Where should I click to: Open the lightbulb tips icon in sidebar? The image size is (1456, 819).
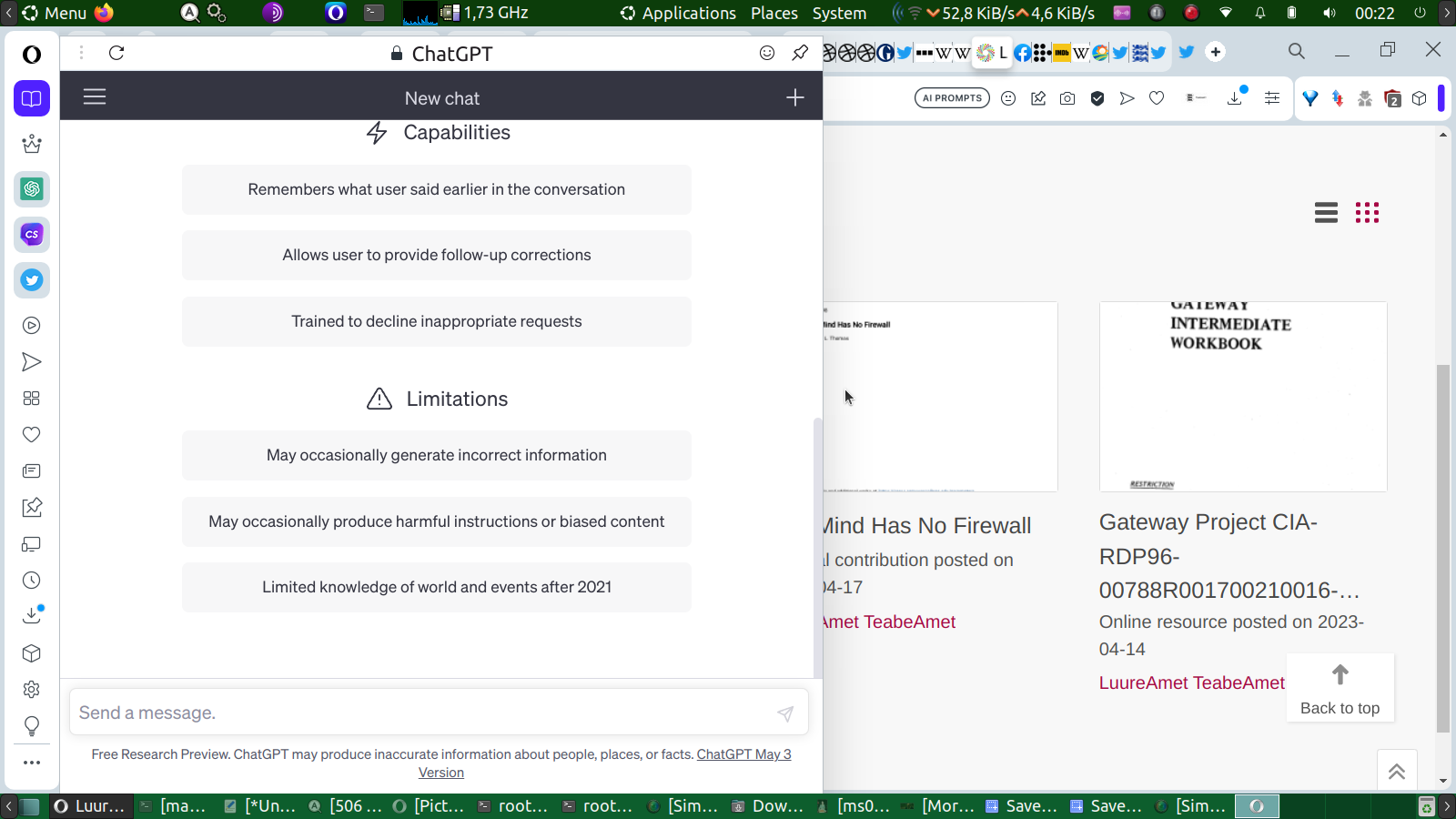32,726
